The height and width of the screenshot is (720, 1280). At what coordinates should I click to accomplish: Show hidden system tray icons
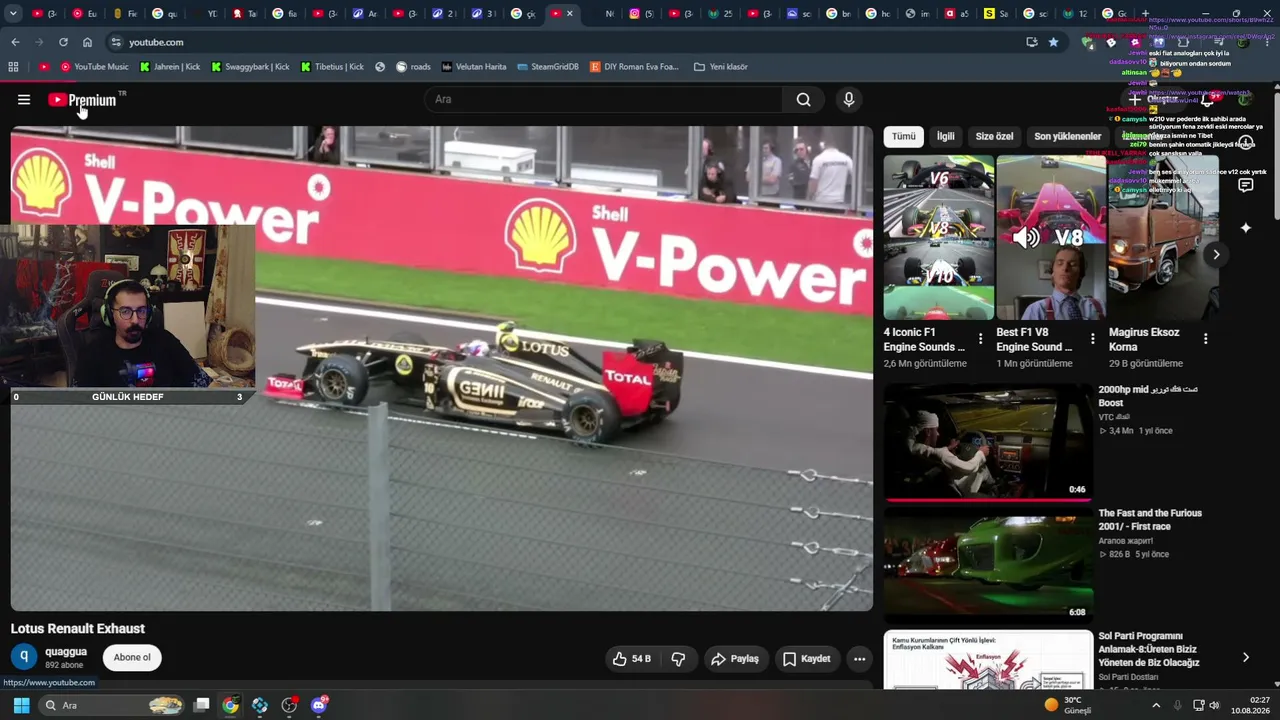[1157, 705]
